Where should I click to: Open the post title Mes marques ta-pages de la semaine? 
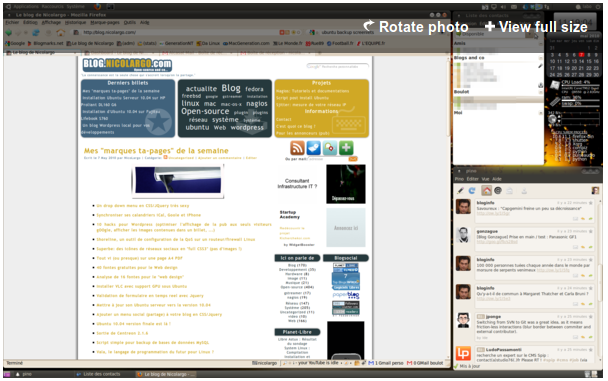click(x=156, y=151)
